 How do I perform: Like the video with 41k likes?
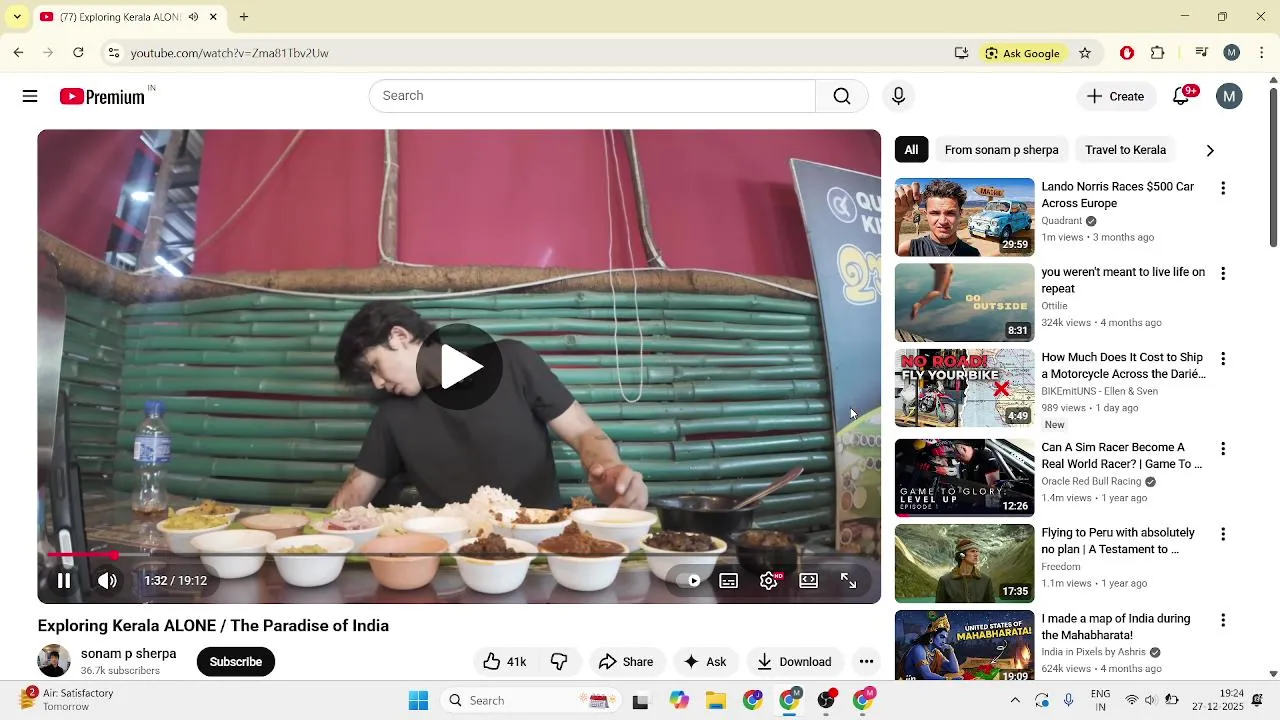click(505, 661)
